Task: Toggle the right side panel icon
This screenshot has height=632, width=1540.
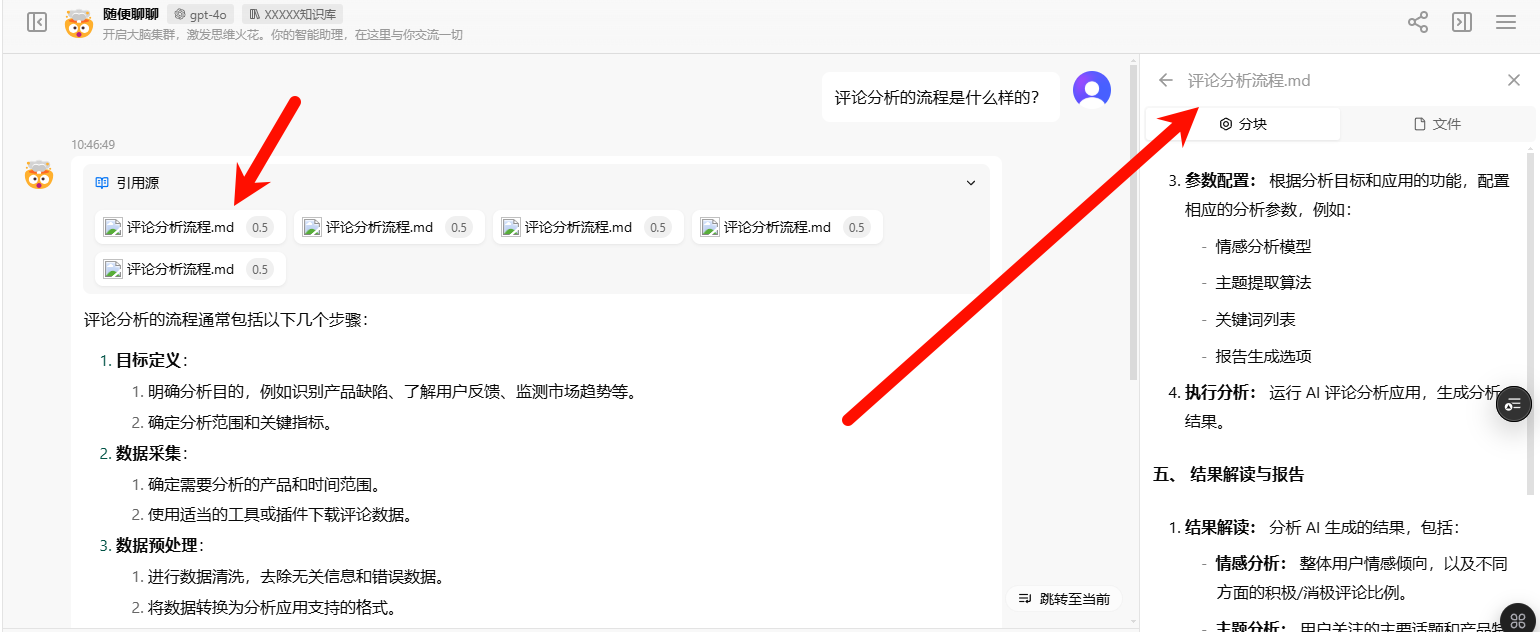Action: [x=1462, y=22]
